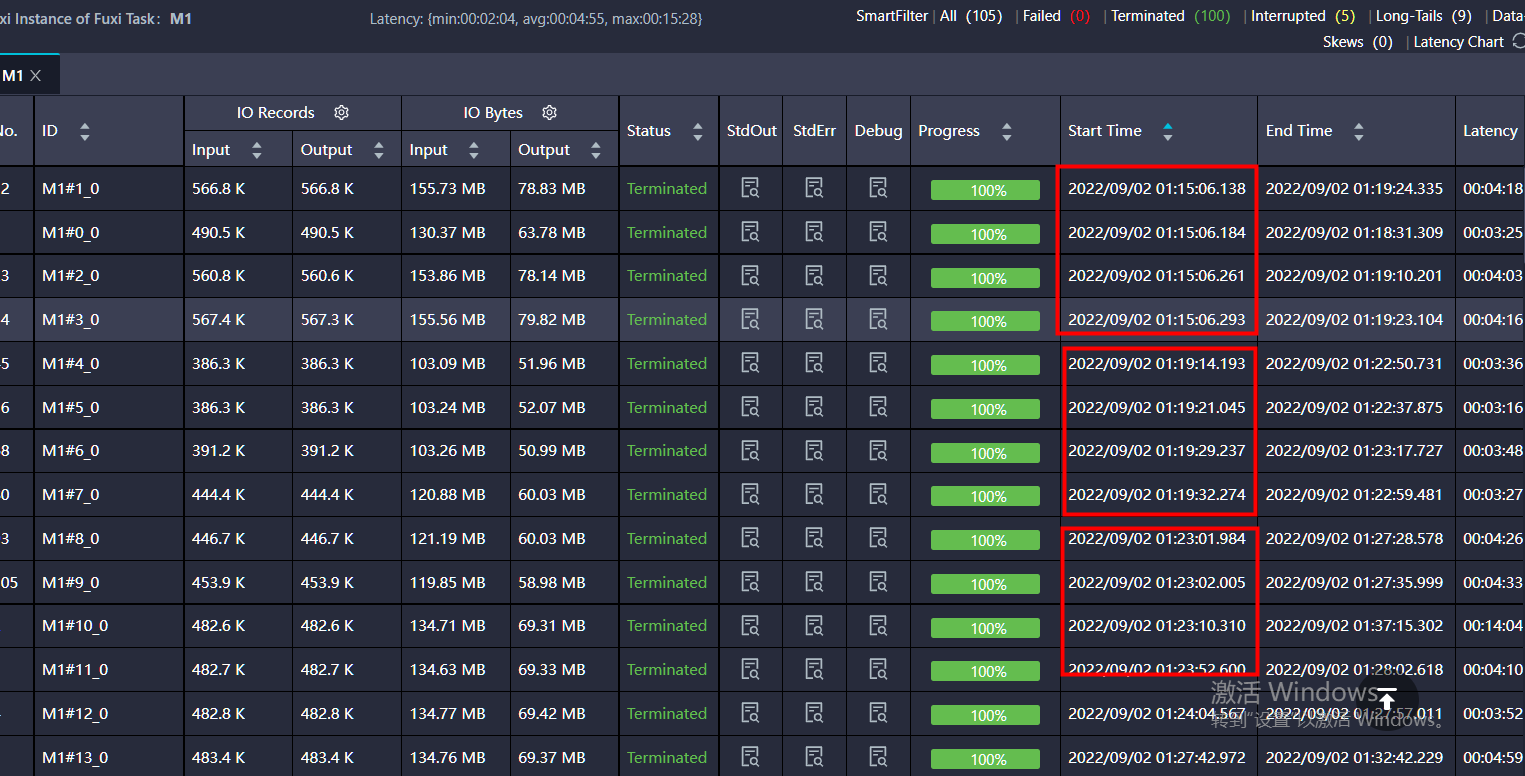Filter Terminated (100) instances
Viewport: 1525px width, 776px height.
(1171, 16)
